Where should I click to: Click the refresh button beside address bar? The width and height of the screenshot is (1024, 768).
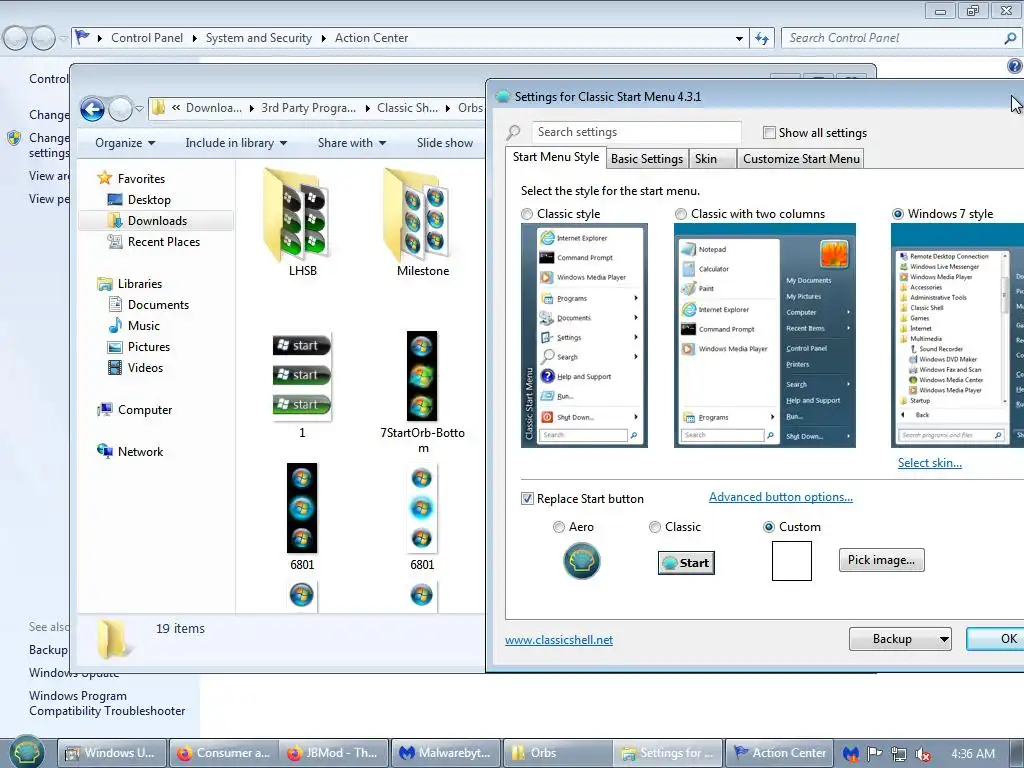762,38
